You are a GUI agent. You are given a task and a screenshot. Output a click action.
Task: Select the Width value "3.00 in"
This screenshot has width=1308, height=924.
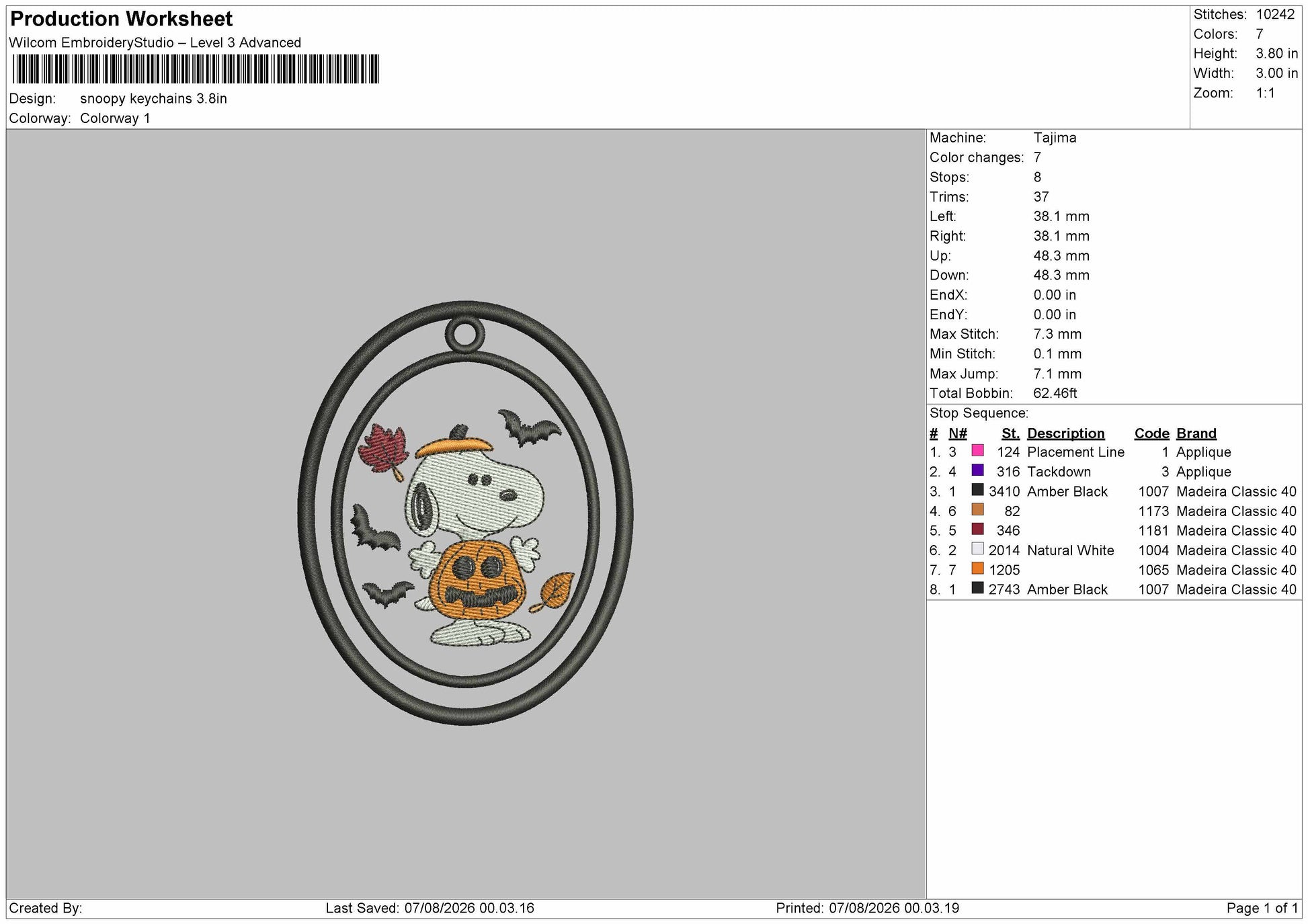1277,73
